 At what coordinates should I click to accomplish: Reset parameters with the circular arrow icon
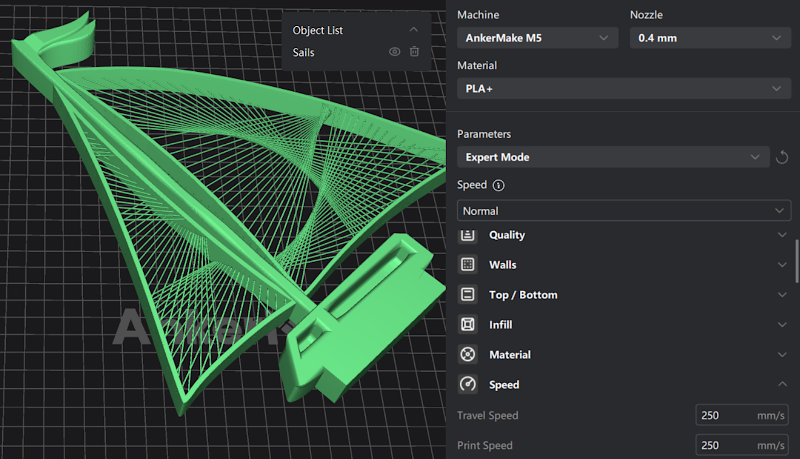click(x=782, y=157)
